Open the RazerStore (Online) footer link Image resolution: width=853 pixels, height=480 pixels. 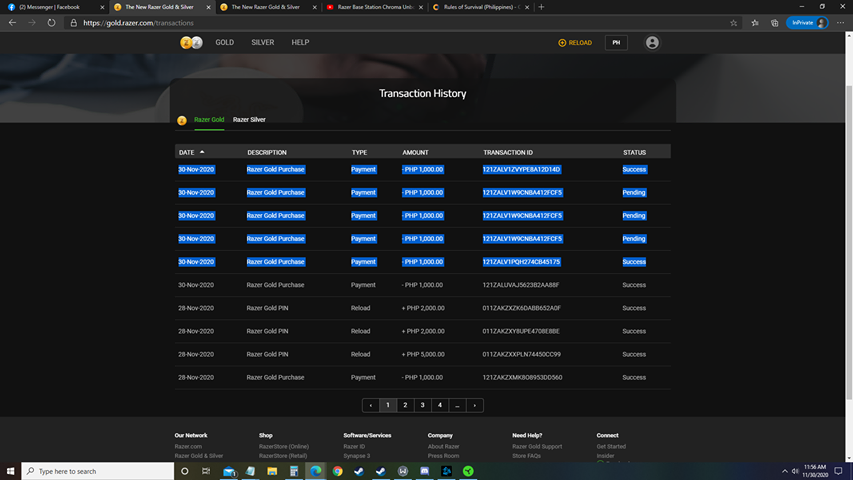click(284, 447)
